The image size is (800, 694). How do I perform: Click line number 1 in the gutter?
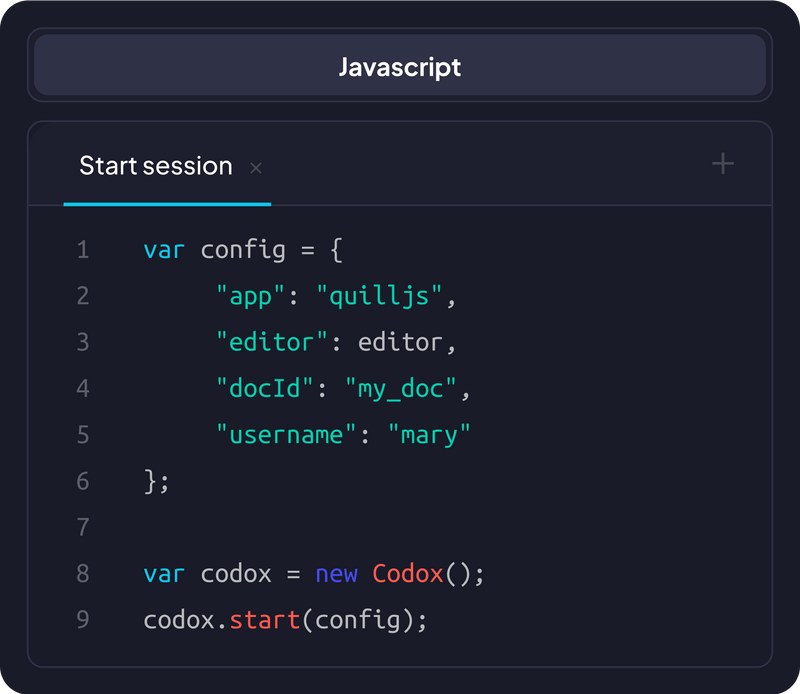(x=83, y=250)
